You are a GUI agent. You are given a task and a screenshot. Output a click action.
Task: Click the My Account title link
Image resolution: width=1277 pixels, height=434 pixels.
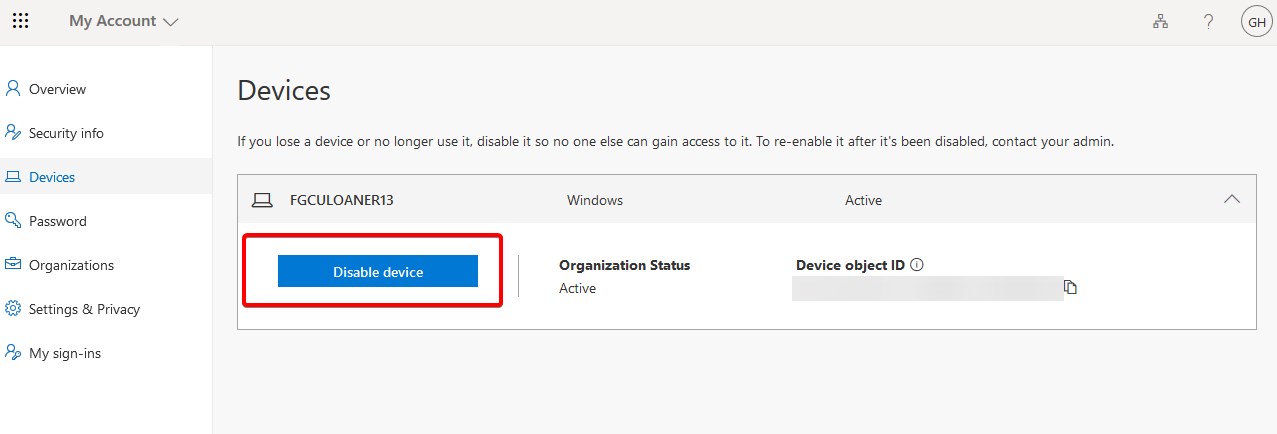113,21
